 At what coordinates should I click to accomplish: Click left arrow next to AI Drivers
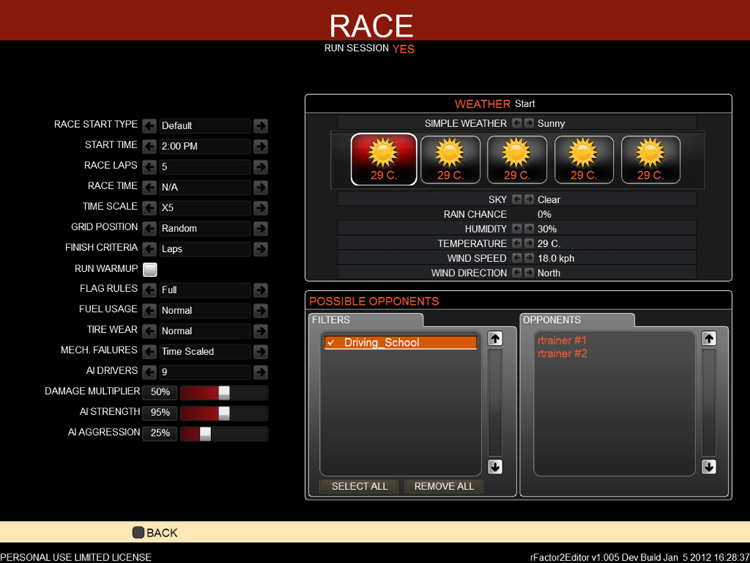point(149,372)
